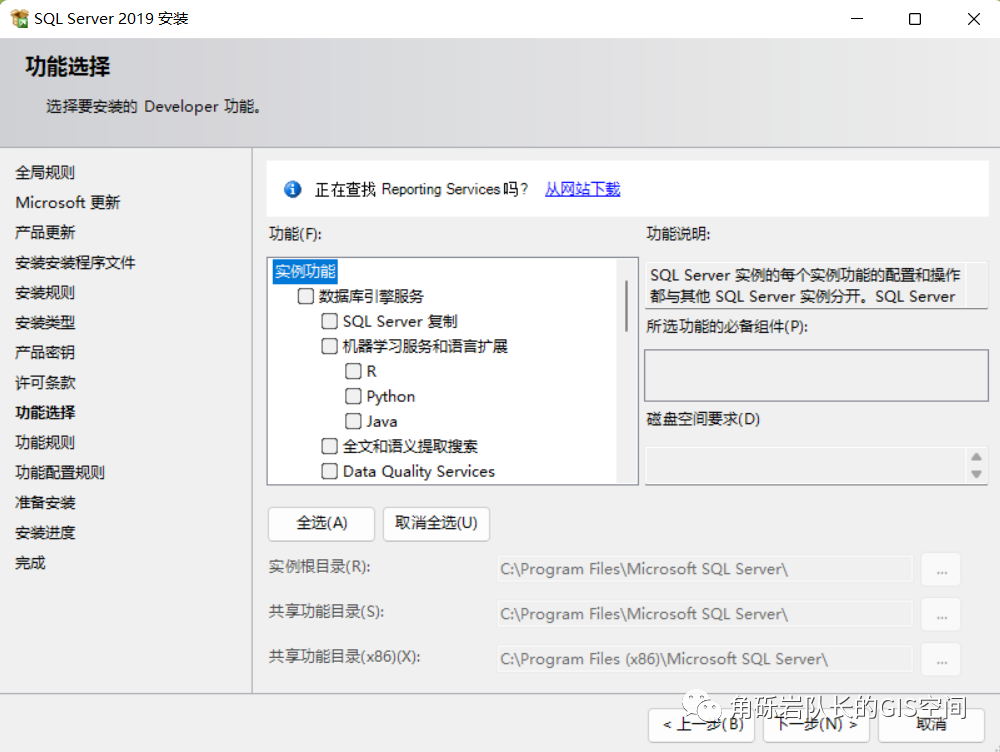The height and width of the screenshot is (752, 1000).
Task: Minimize the SQL Server 2019 setup window
Action: tap(857, 19)
